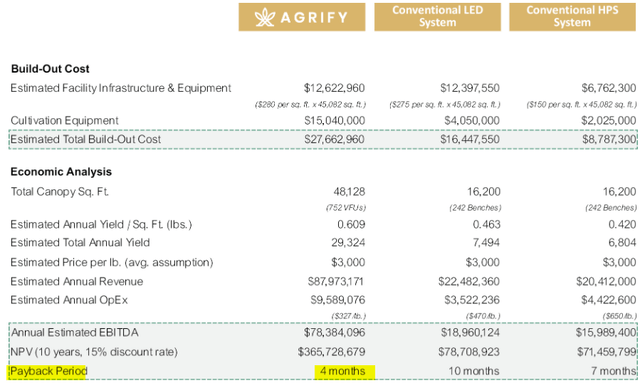This screenshot has width=640, height=388.
Task: Click the Agrify logo header
Action: 302,17
